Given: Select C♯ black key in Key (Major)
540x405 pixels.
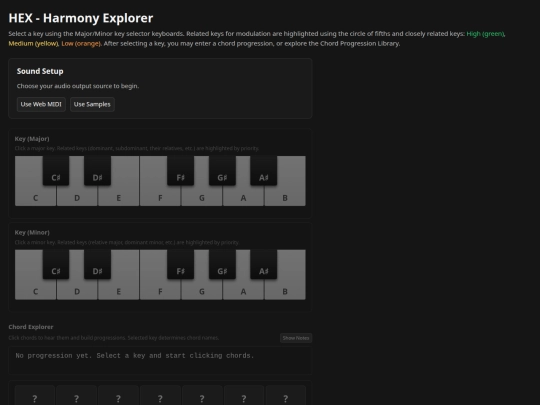Looking at the screenshot, I should [x=56, y=171].
